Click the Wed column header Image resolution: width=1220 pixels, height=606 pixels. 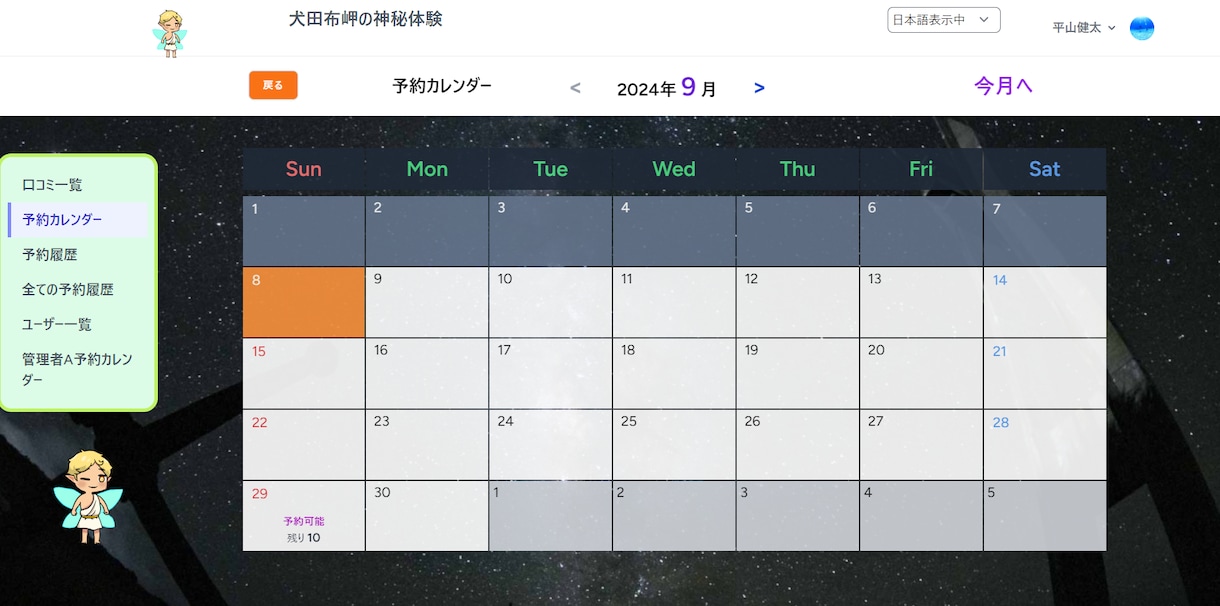(x=674, y=169)
